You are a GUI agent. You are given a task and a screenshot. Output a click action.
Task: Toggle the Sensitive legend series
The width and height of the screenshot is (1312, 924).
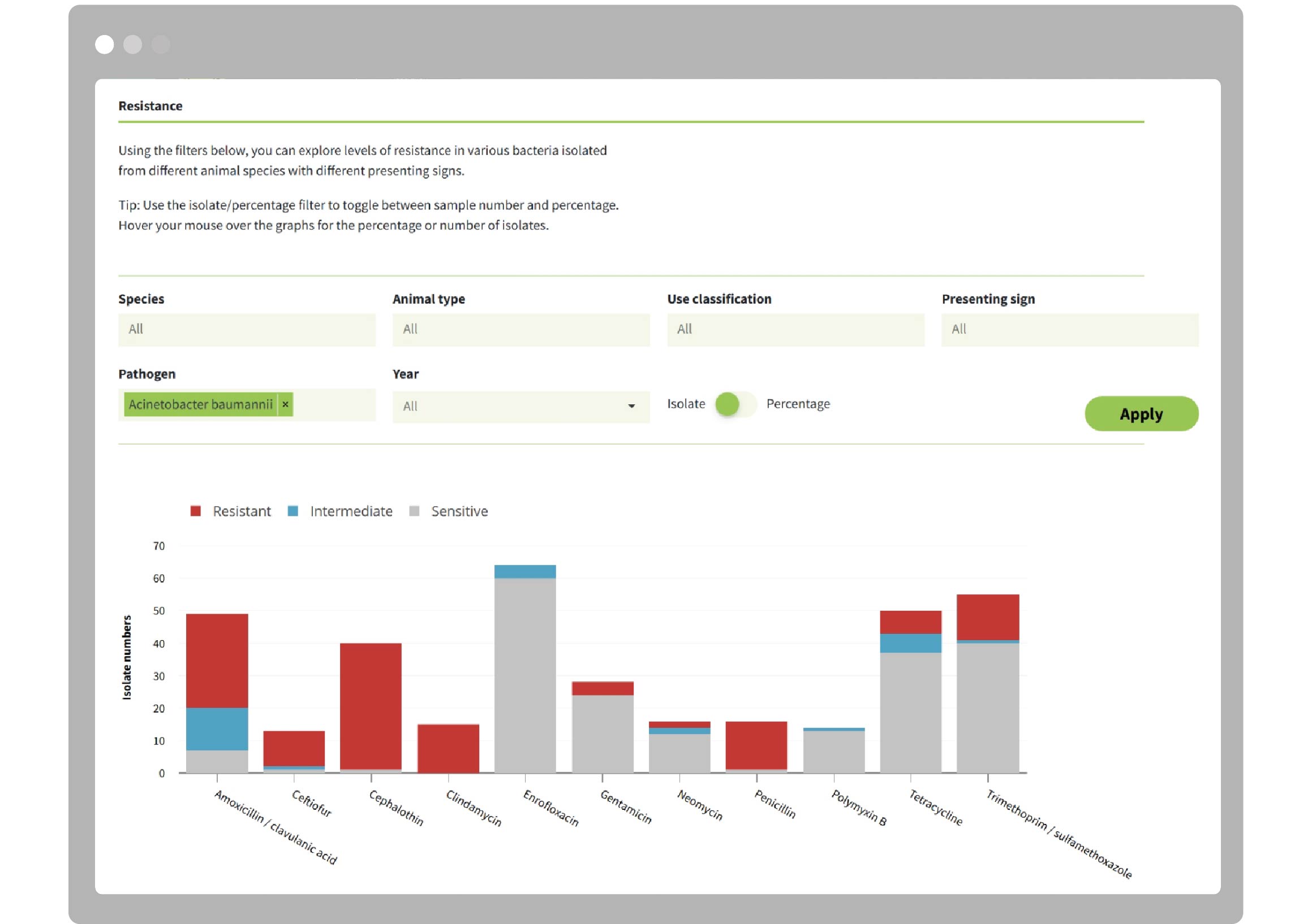(459, 511)
